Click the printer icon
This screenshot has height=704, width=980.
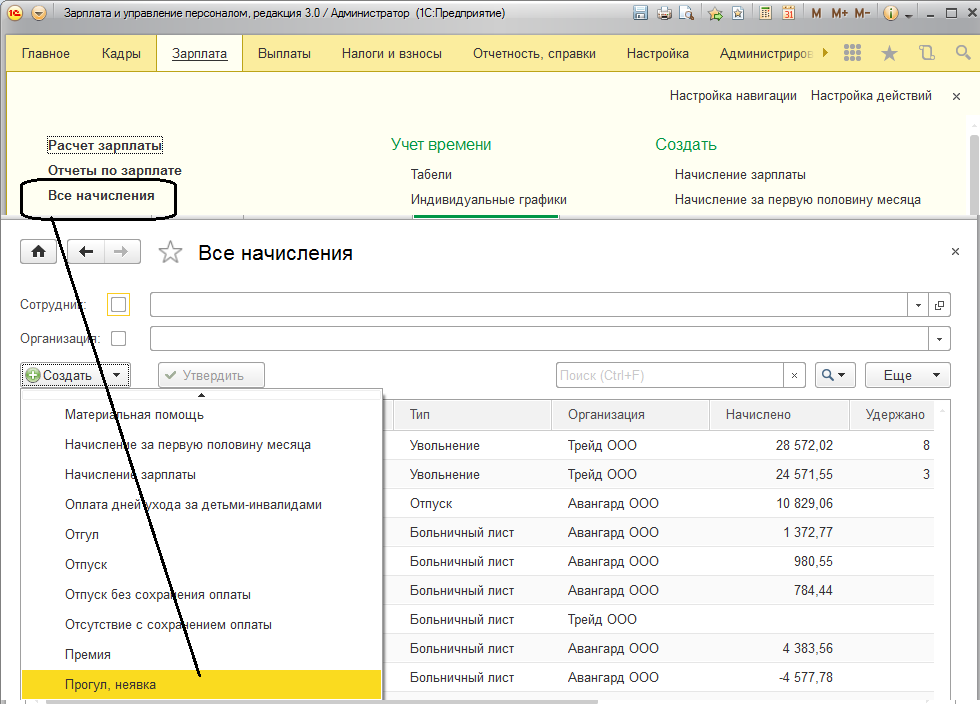(x=664, y=14)
